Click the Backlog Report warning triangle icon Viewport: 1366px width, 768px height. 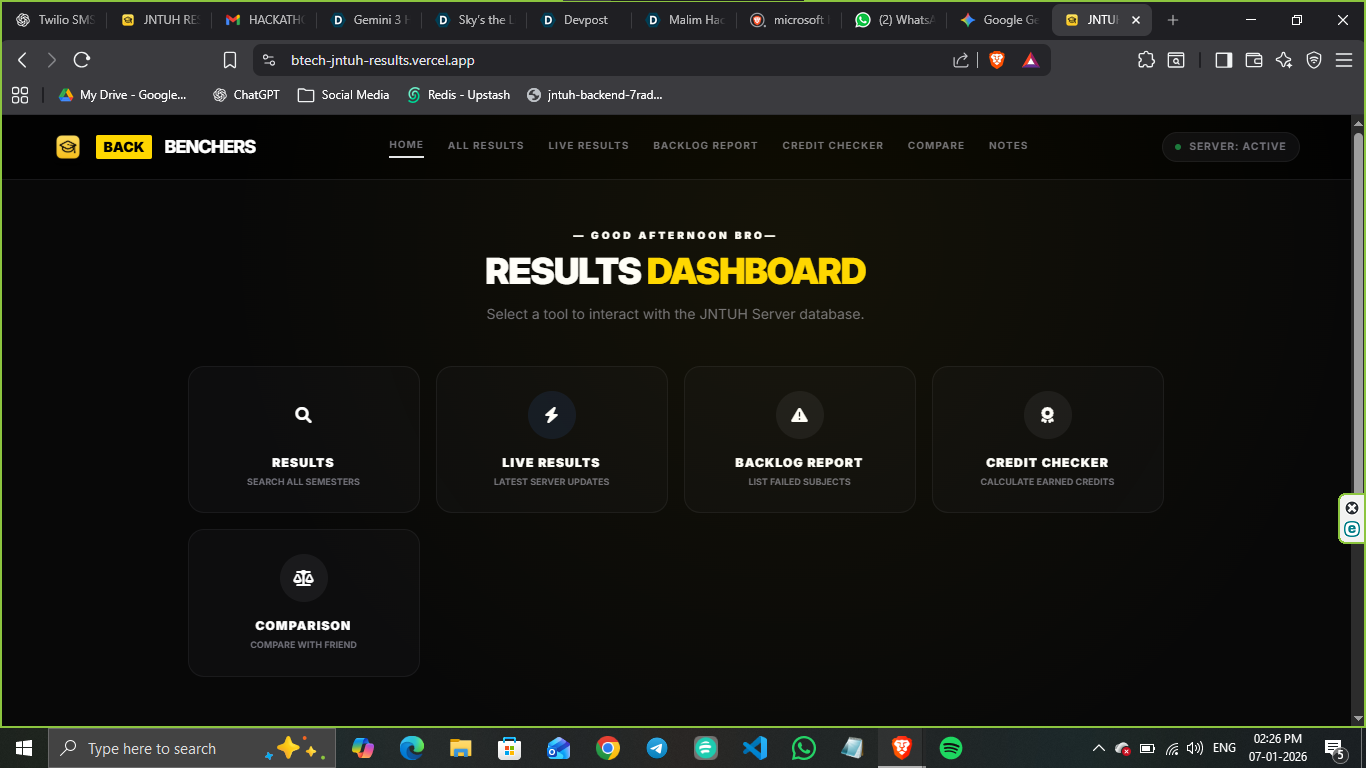click(x=800, y=415)
